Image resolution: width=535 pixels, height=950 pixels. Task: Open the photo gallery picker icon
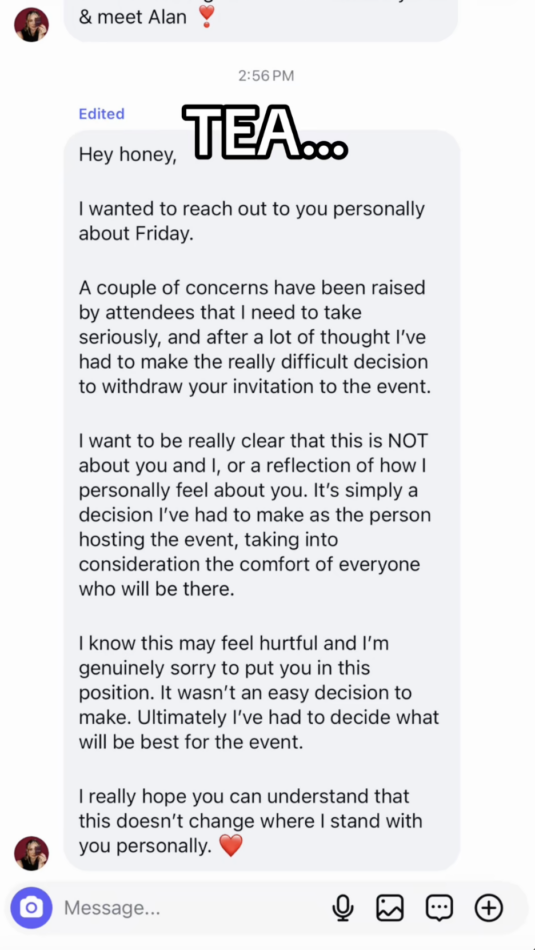(x=390, y=908)
